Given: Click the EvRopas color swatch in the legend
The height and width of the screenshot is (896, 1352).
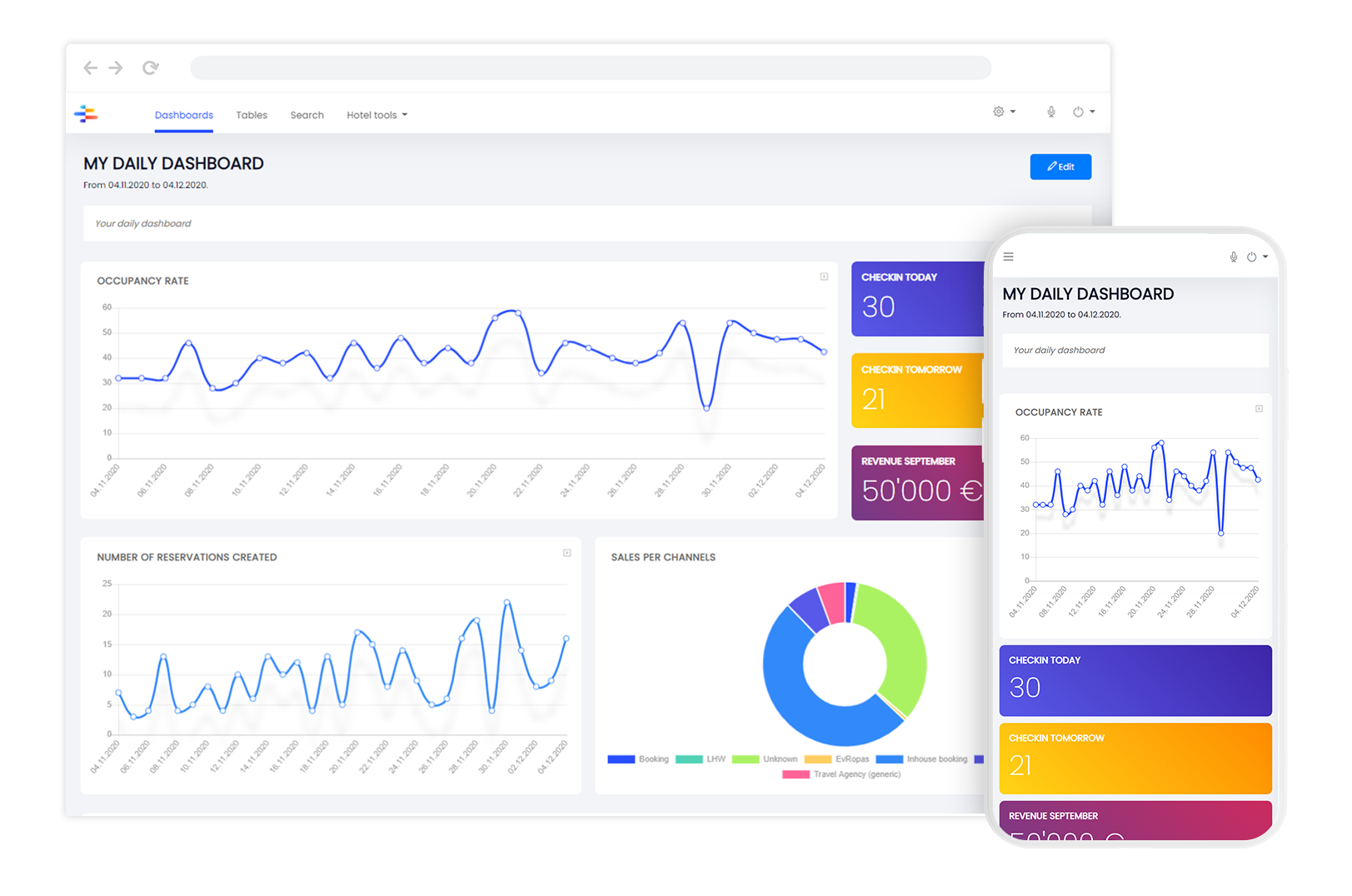Looking at the screenshot, I should 818,759.
